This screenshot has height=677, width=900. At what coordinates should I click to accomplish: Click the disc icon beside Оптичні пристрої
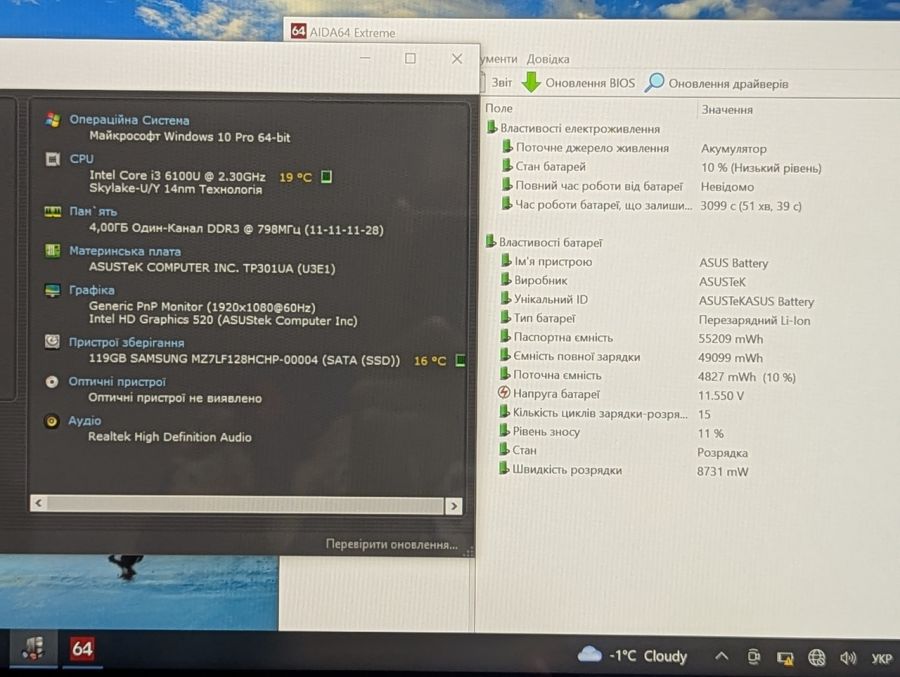click(52, 382)
